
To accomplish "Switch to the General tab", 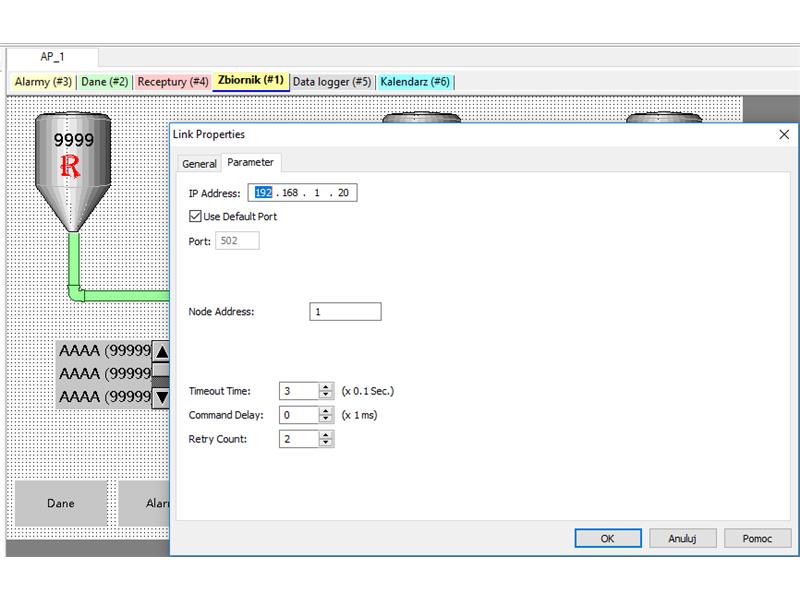I will [199, 164].
